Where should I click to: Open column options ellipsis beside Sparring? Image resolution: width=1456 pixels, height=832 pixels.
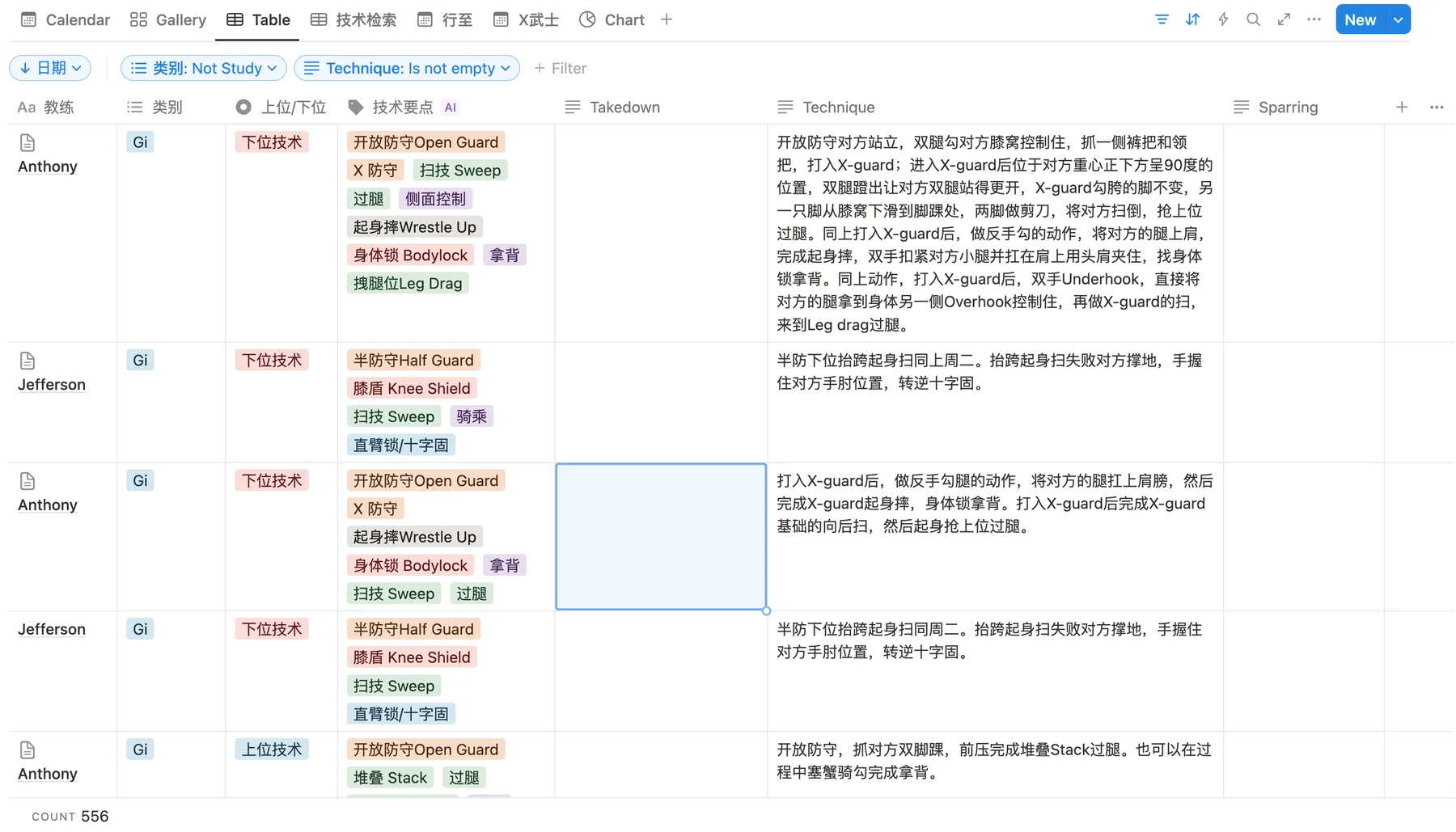point(1437,107)
